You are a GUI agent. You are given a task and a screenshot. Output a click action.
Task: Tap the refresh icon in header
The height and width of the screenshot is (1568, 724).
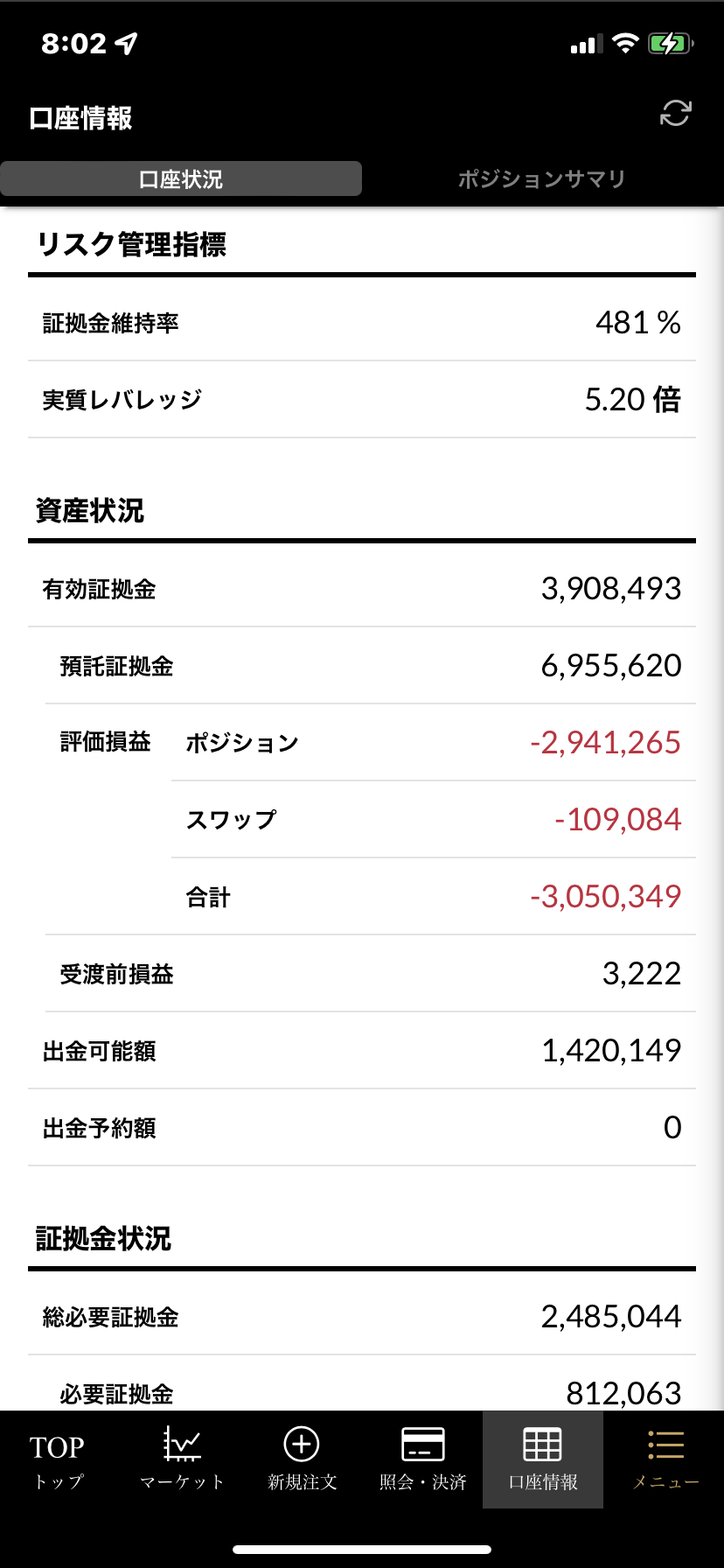(675, 114)
